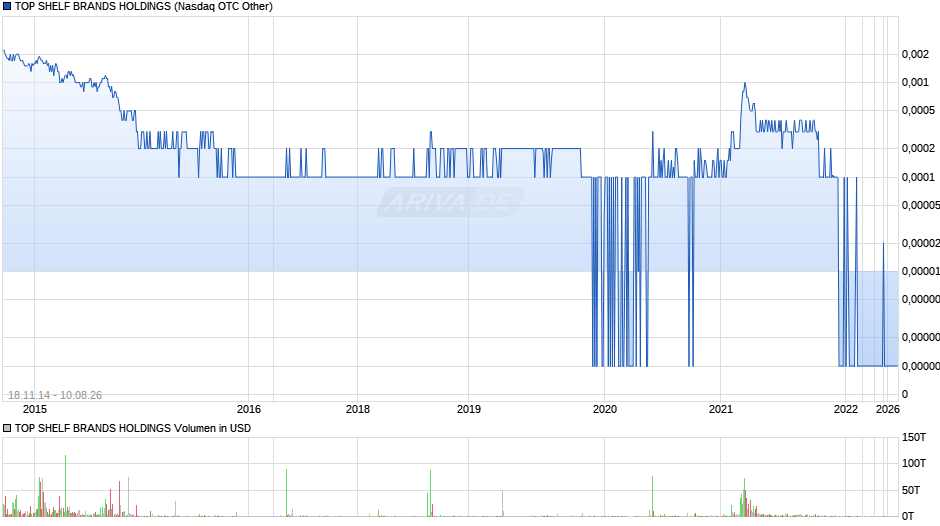
Task: Click the 2016 x-axis label
Action: coord(249,409)
